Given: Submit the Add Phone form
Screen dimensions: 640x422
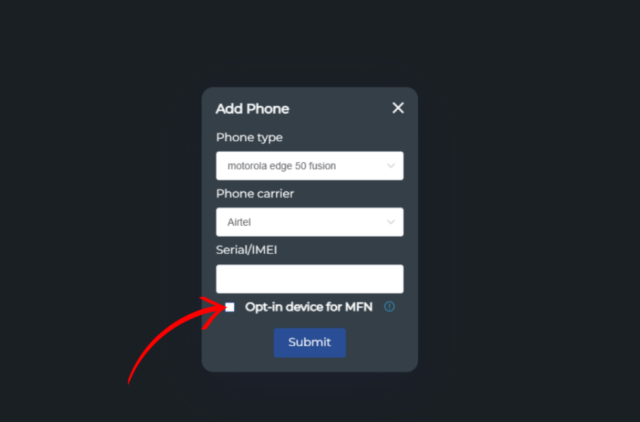Looking at the screenshot, I should (310, 342).
